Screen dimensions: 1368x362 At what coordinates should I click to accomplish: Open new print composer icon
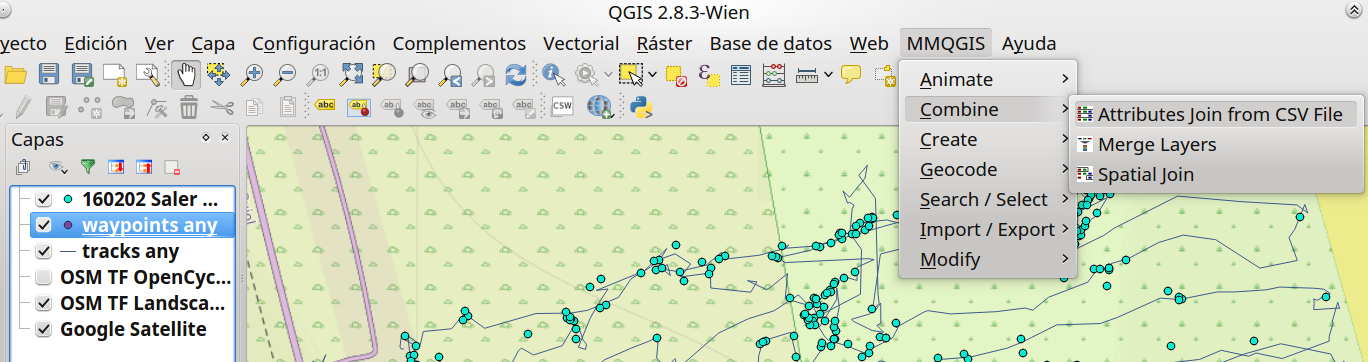pyautogui.click(x=115, y=74)
